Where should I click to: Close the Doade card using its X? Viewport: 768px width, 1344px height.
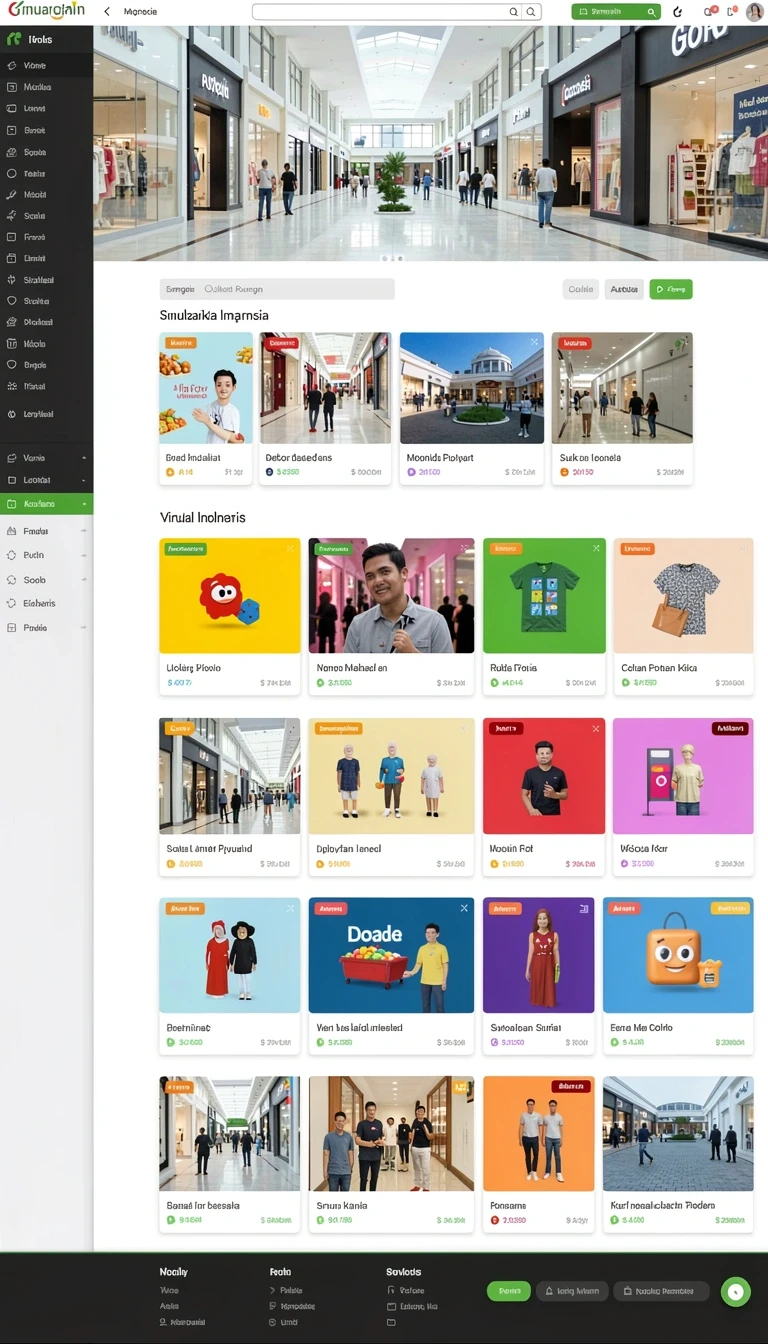tap(464, 908)
